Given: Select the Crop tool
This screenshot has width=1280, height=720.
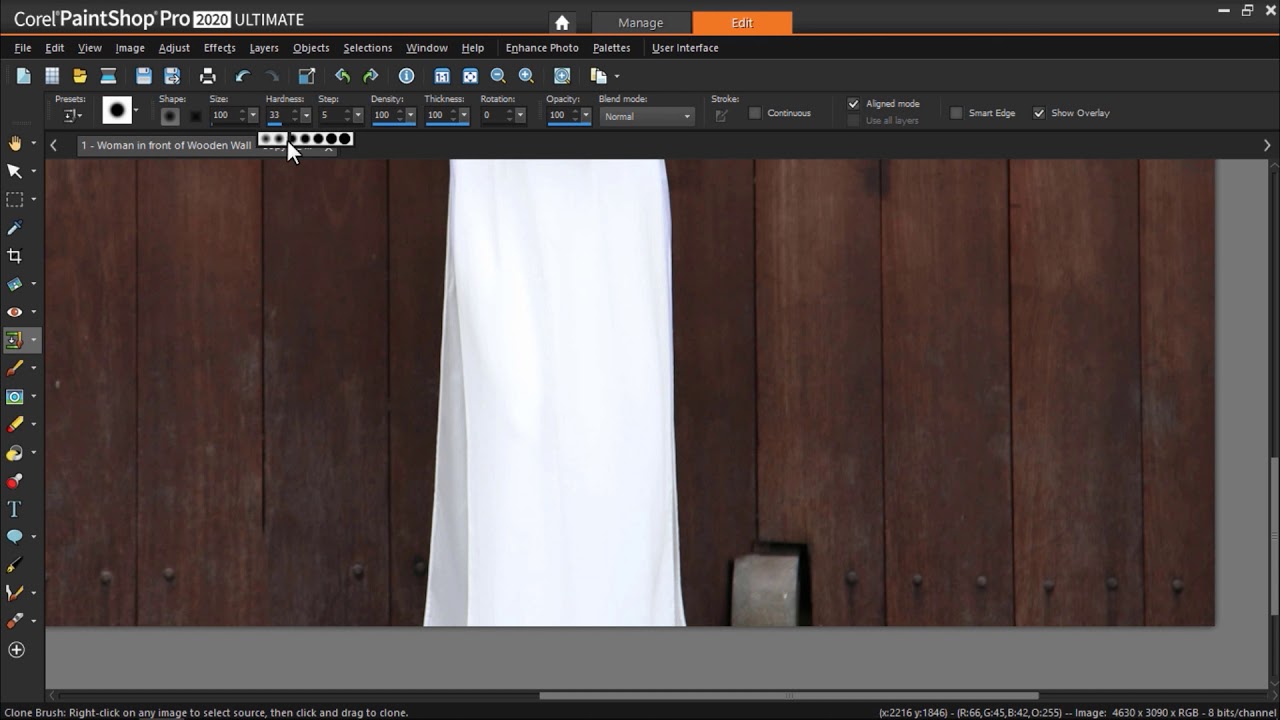Looking at the screenshot, I should click(14, 256).
